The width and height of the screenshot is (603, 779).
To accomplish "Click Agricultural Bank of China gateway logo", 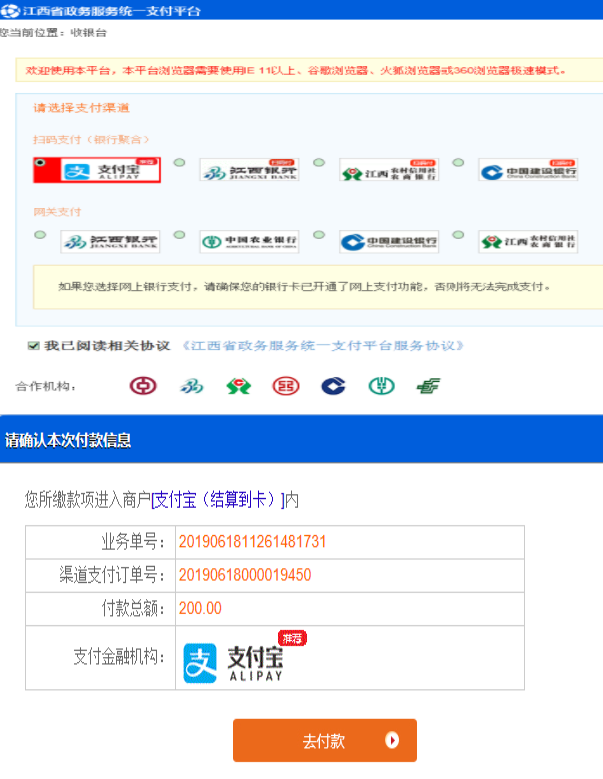I will tap(249, 242).
